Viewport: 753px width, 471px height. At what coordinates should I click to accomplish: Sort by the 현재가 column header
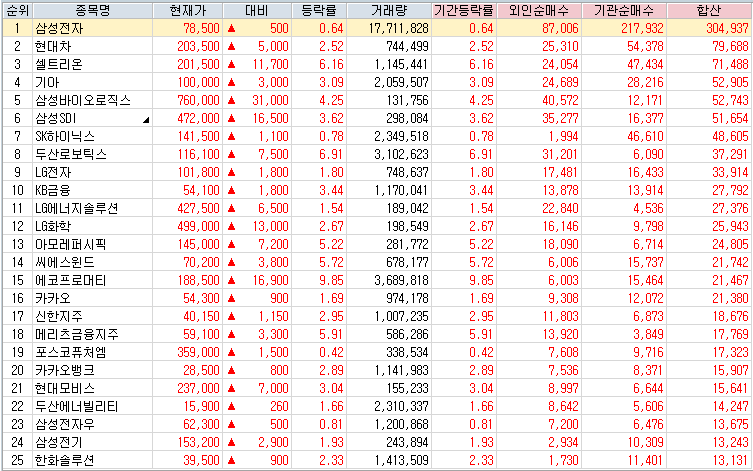coord(188,10)
